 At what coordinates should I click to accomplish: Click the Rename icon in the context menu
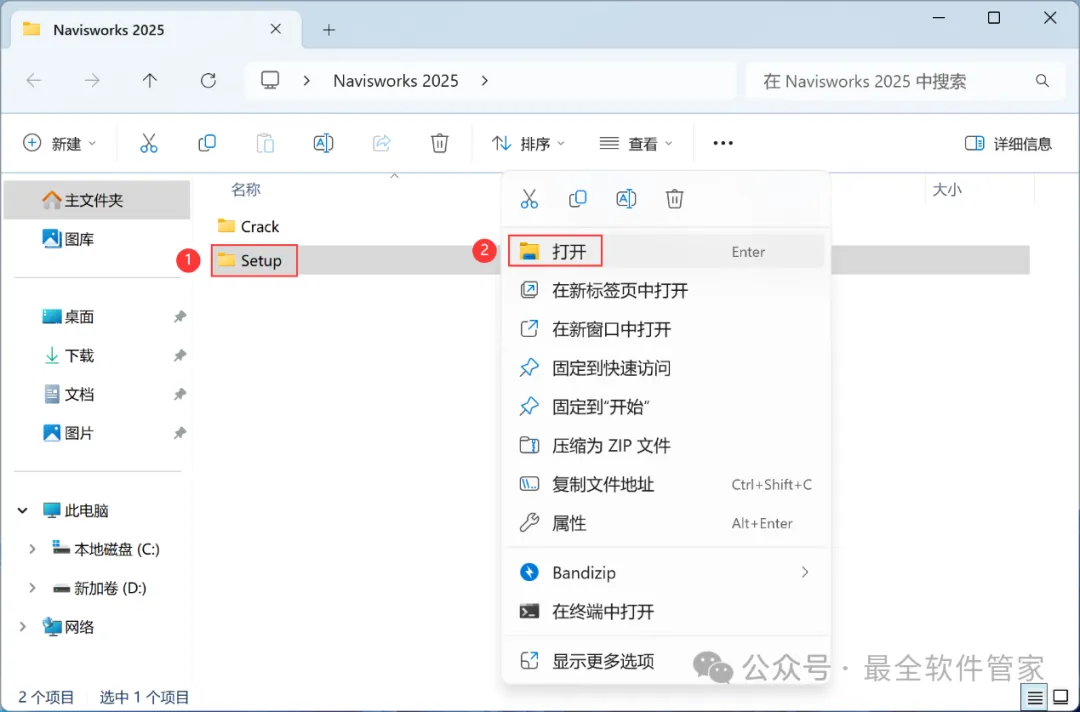click(625, 199)
